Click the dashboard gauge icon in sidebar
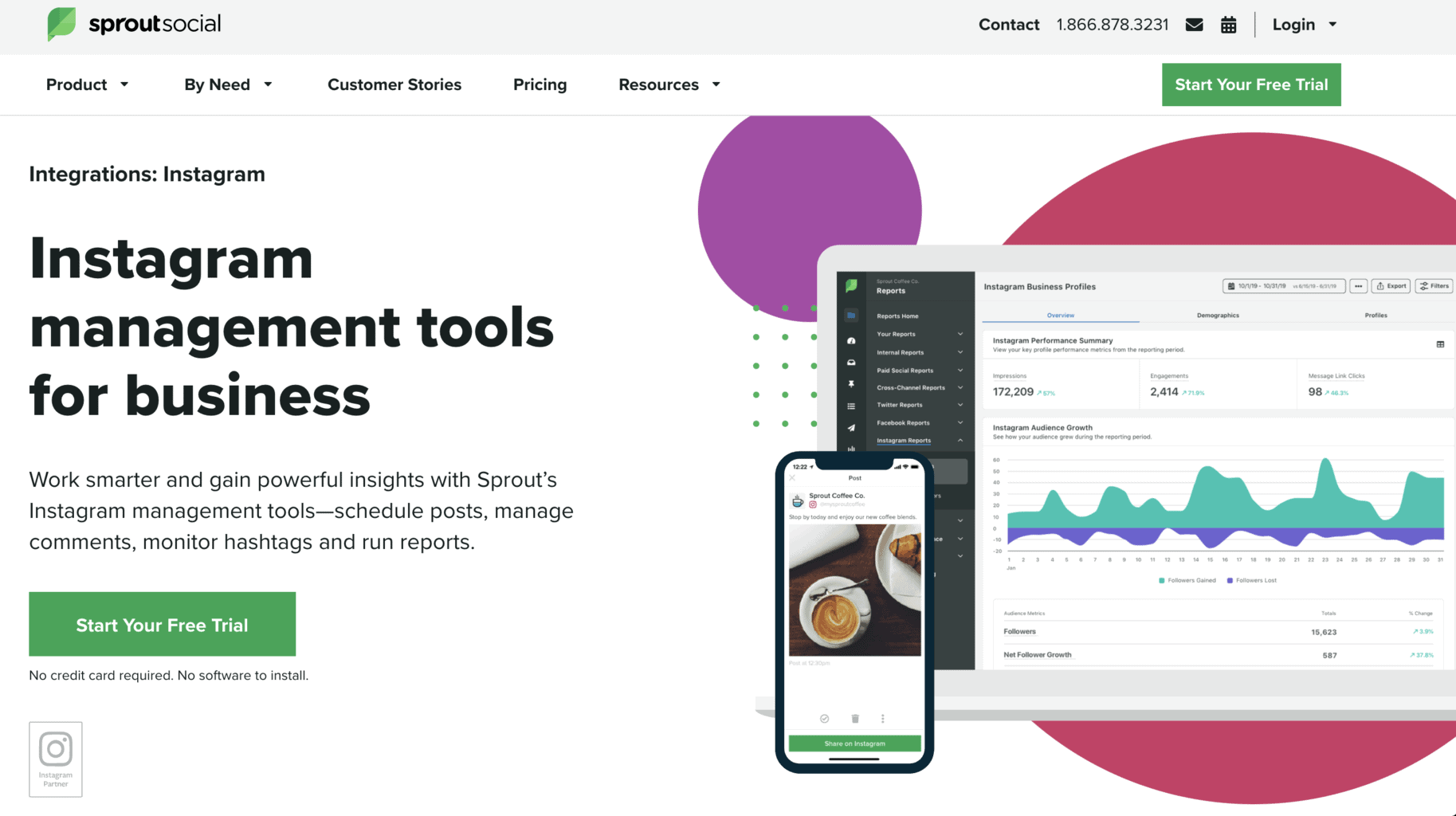This screenshot has height=816, width=1456. pyautogui.click(x=851, y=340)
